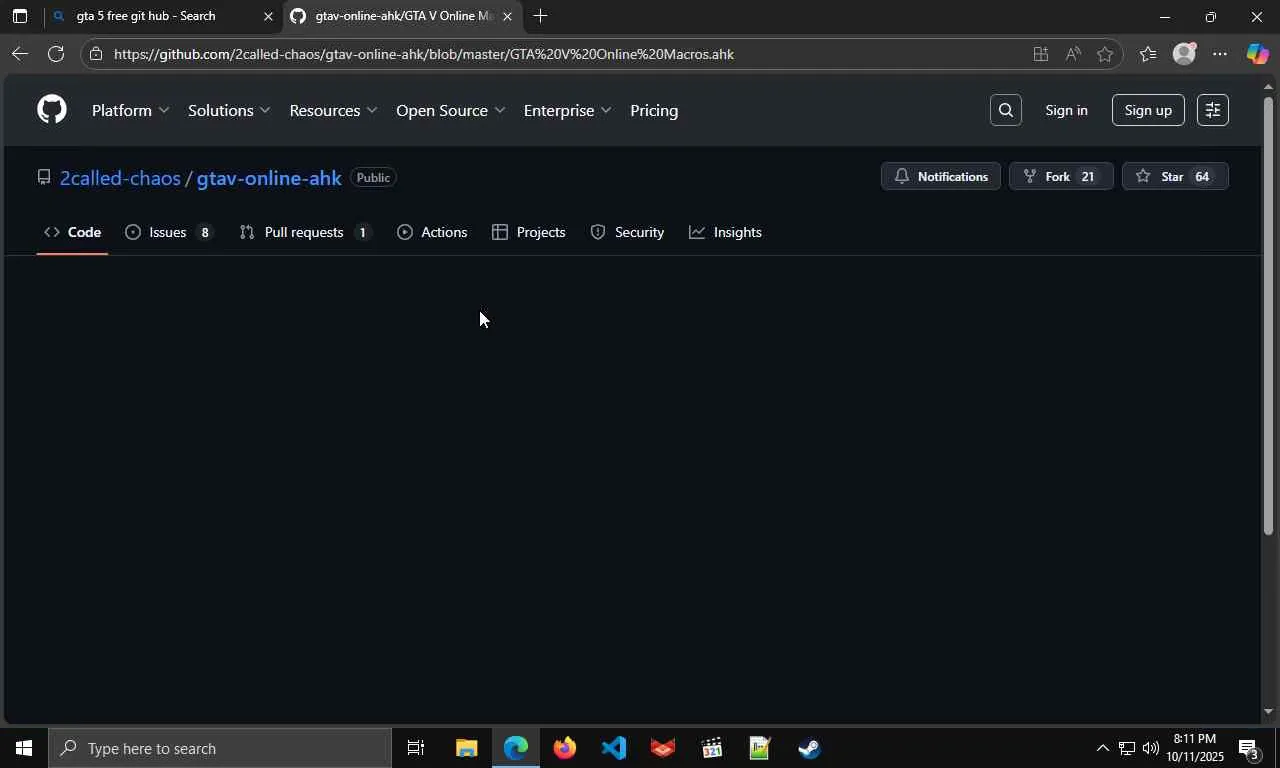Open Edge settings and more menu
The image size is (1280, 768).
pos(1220,54)
